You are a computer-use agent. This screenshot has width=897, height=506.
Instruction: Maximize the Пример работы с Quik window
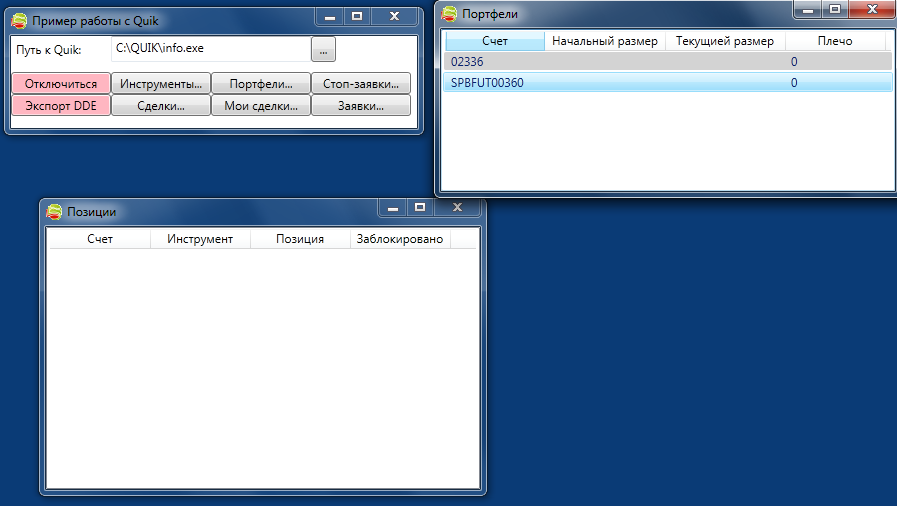coord(357,17)
